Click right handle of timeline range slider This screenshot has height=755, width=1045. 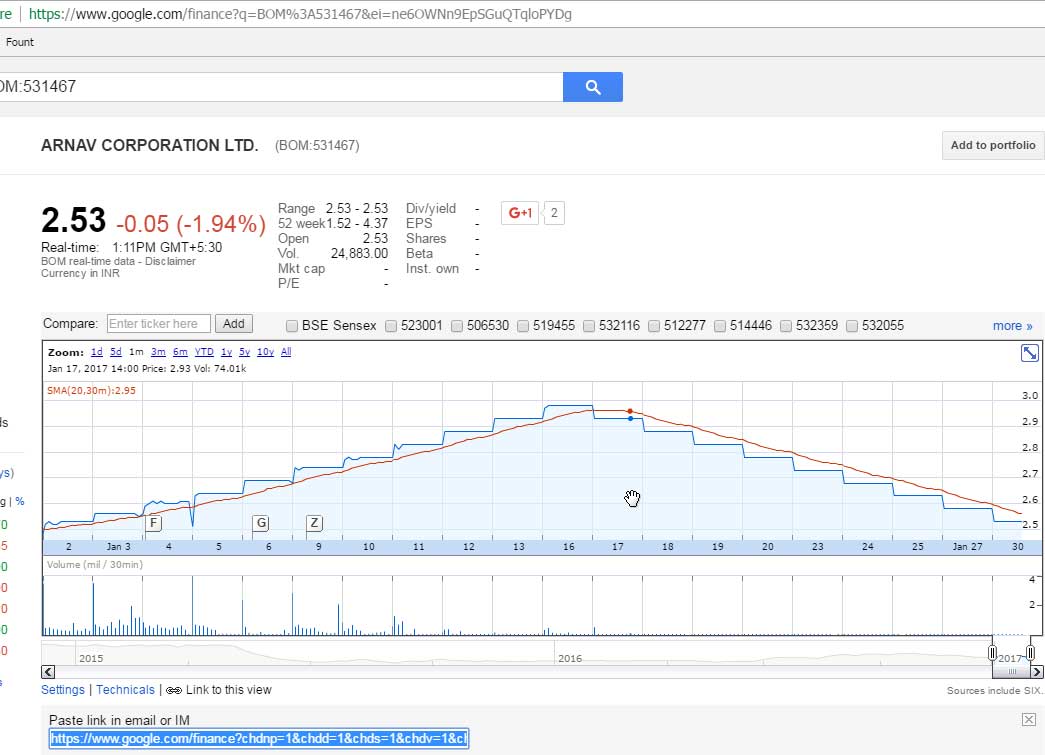(1030, 652)
